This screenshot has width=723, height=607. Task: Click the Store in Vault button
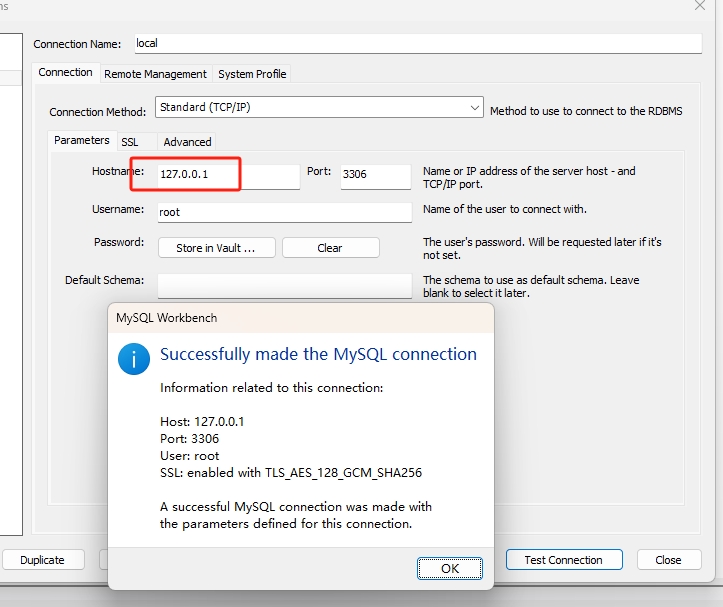tap(216, 248)
